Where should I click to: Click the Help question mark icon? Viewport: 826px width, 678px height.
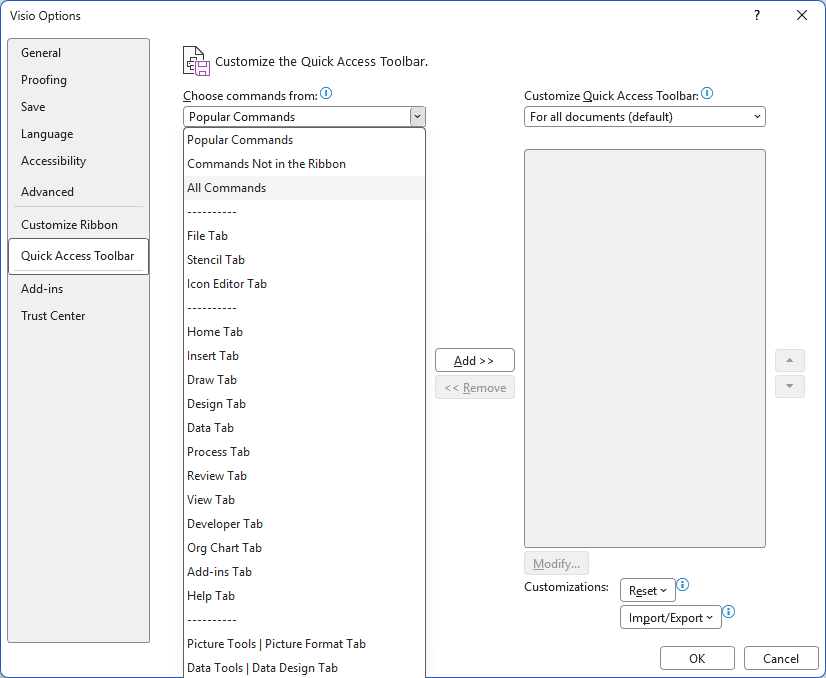coord(756,15)
